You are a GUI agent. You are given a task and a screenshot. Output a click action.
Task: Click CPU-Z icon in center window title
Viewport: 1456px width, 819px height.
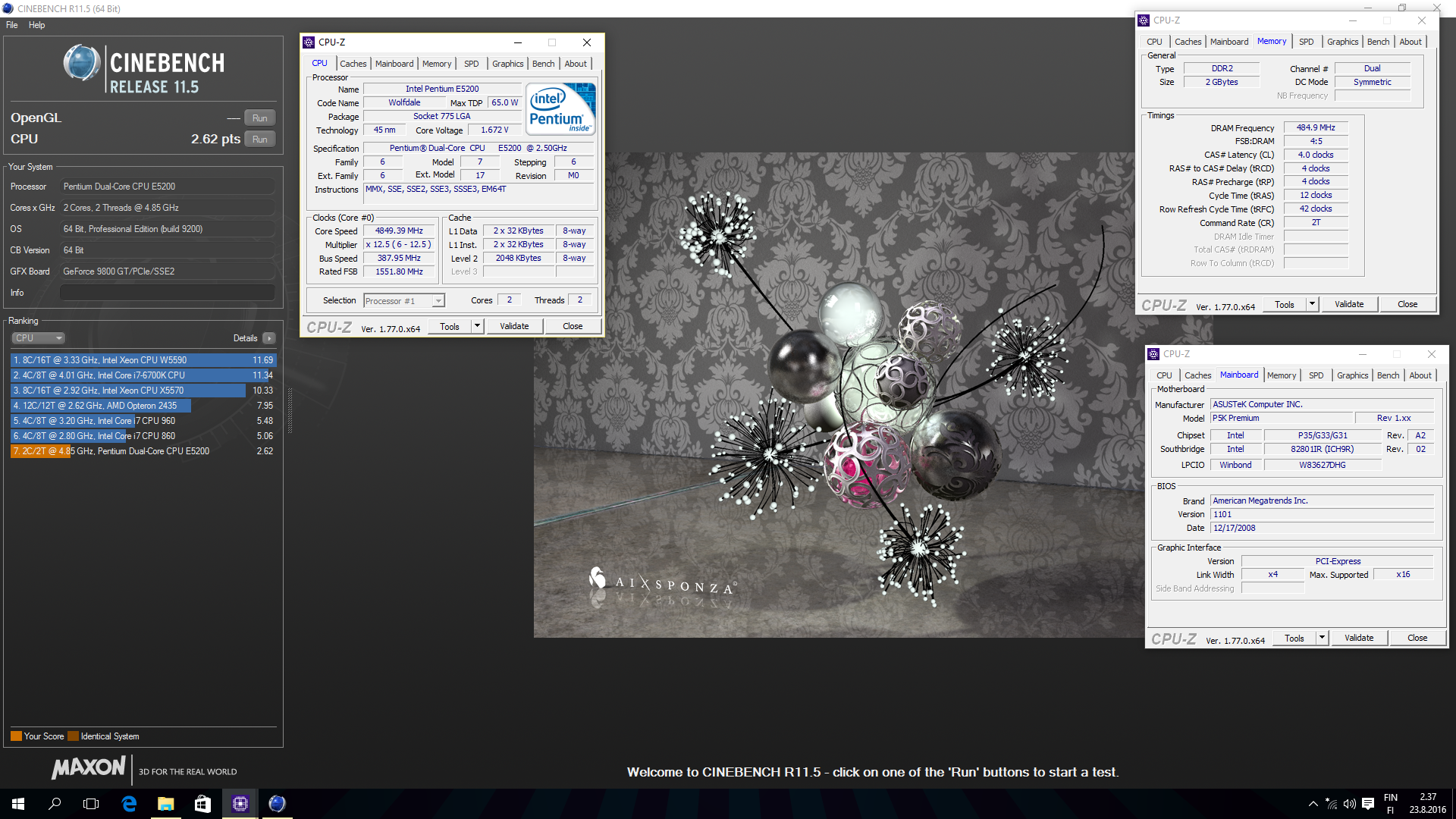coord(309,42)
